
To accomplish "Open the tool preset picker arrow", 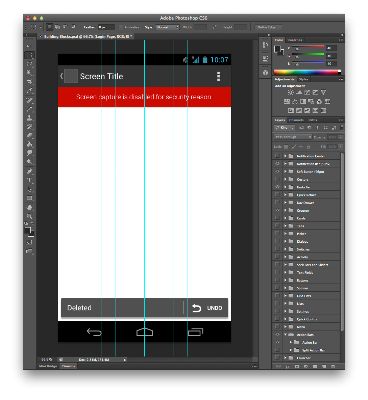I will coord(40,27).
